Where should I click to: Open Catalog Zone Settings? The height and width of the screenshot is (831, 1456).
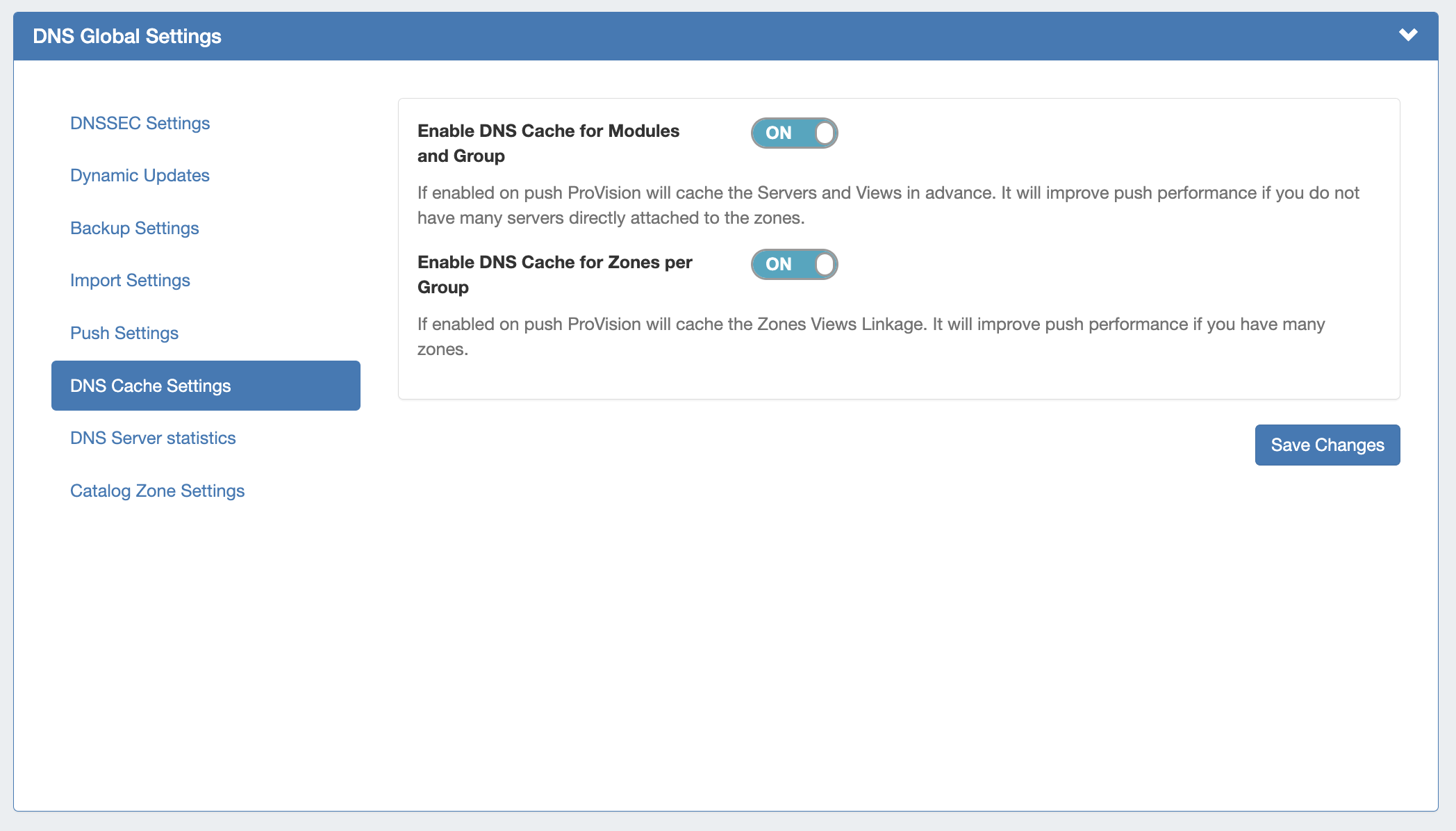click(x=157, y=491)
